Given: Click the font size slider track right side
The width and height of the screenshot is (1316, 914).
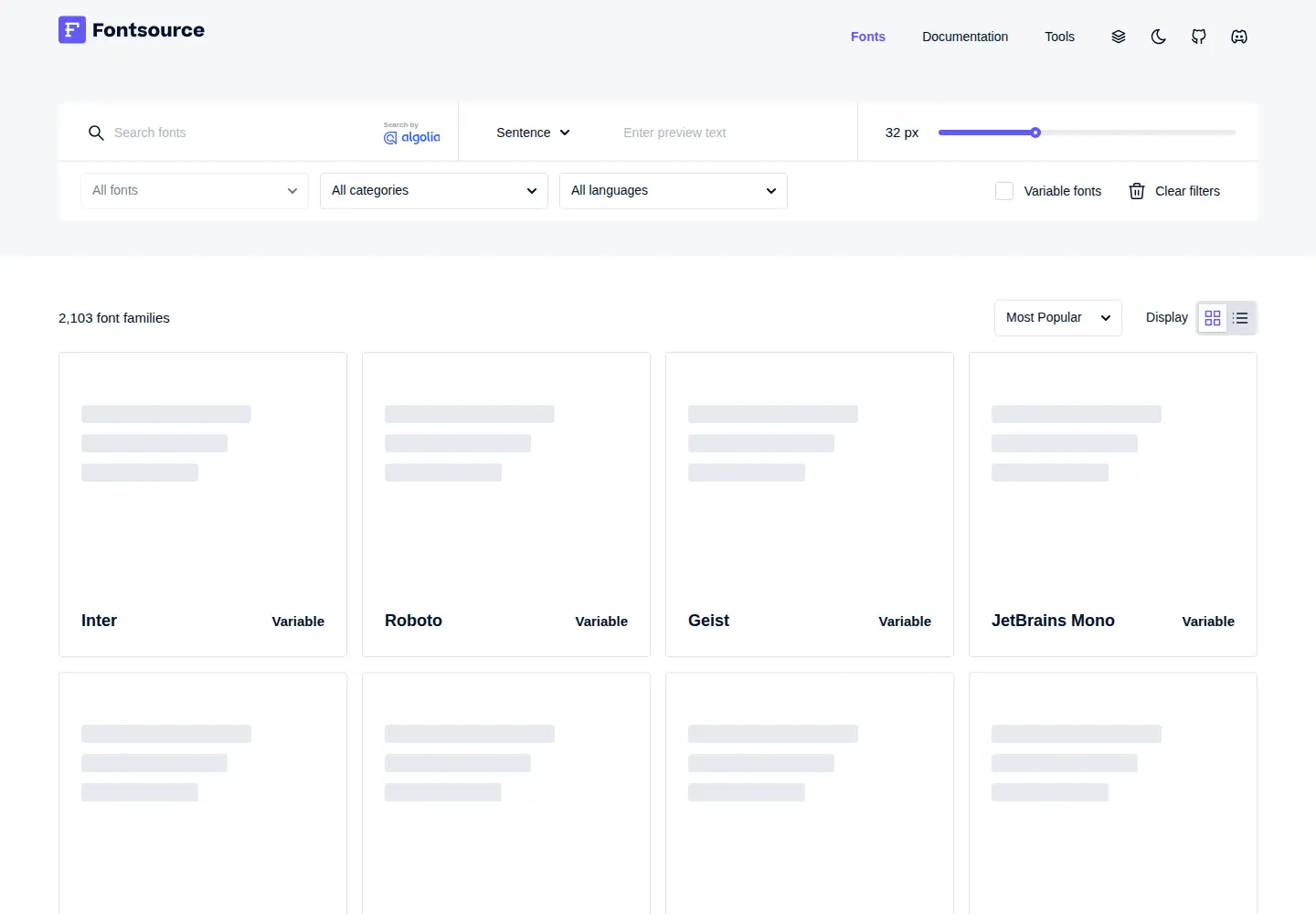Looking at the screenshot, I should pyautogui.click(x=1138, y=133).
